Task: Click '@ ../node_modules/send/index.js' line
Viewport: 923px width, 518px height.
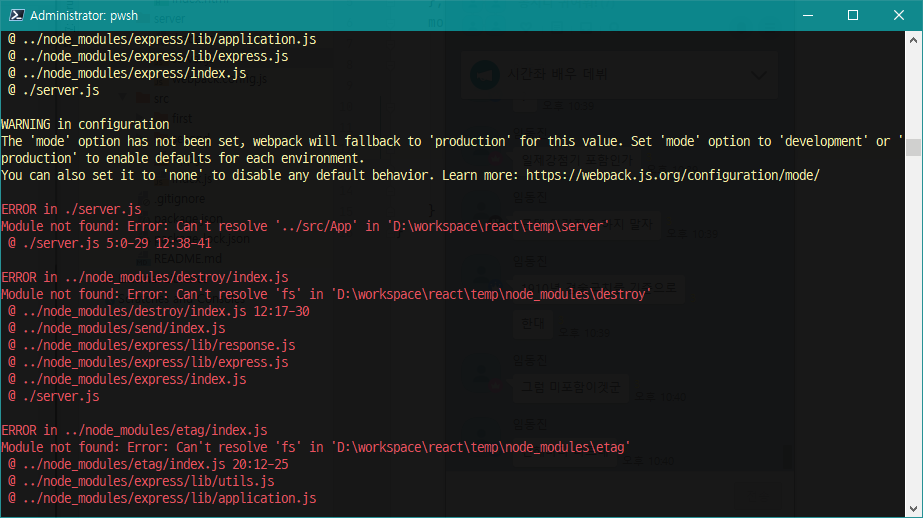Action: click(117, 328)
